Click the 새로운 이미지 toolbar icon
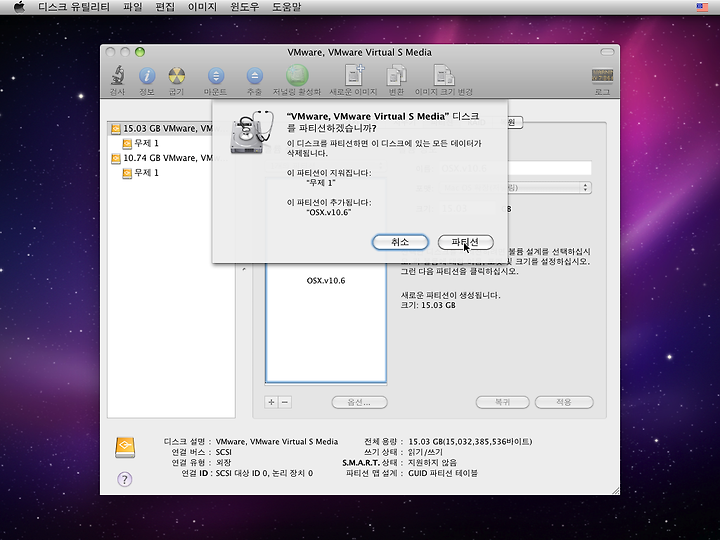The image size is (720, 540). click(353, 80)
